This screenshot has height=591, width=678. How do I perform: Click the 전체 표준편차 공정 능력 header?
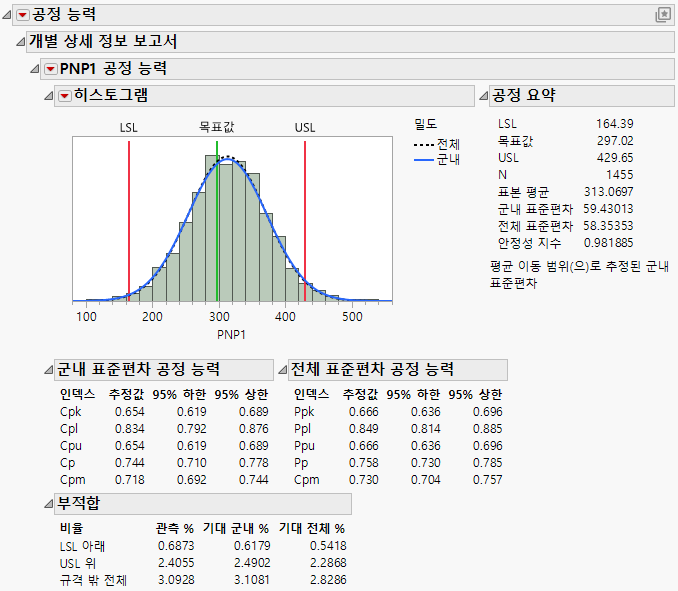point(398,370)
